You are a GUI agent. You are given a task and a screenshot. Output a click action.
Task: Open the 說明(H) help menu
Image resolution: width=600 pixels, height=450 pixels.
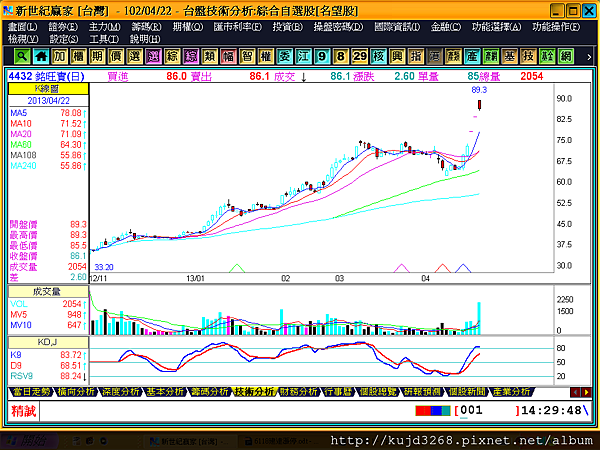[145, 39]
